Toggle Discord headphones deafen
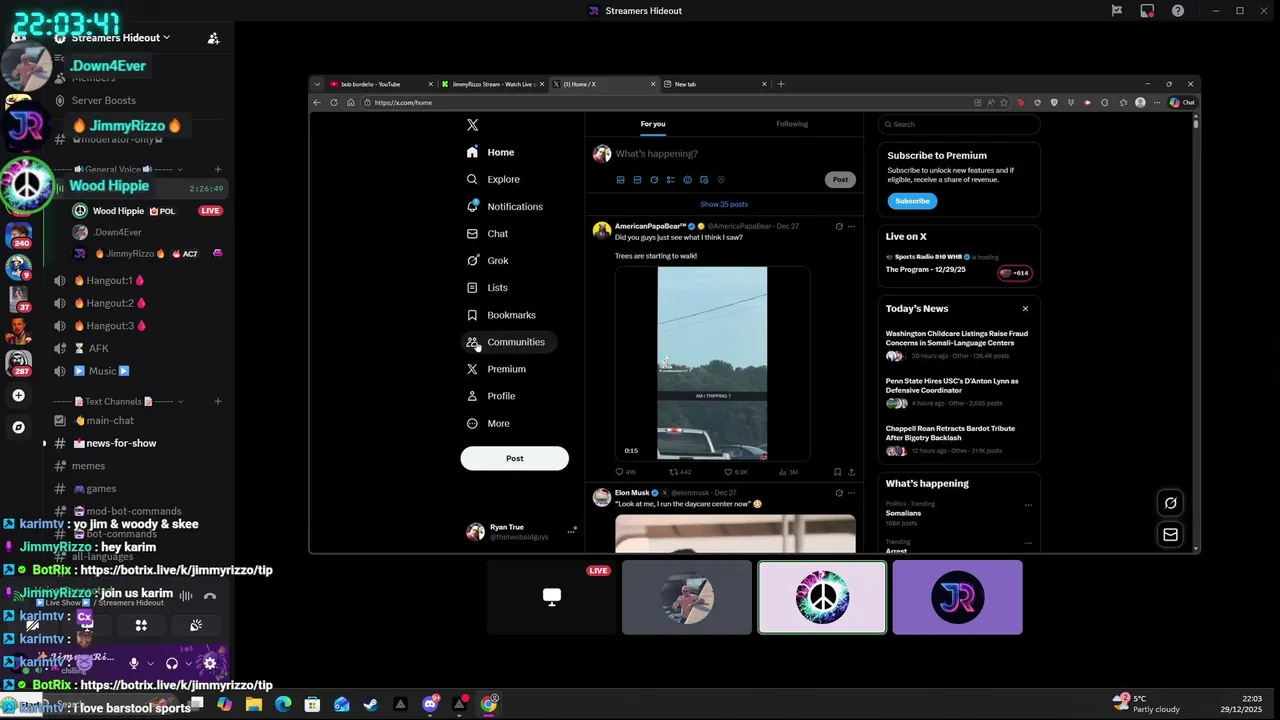The width and height of the screenshot is (1280, 720). pos(172,662)
